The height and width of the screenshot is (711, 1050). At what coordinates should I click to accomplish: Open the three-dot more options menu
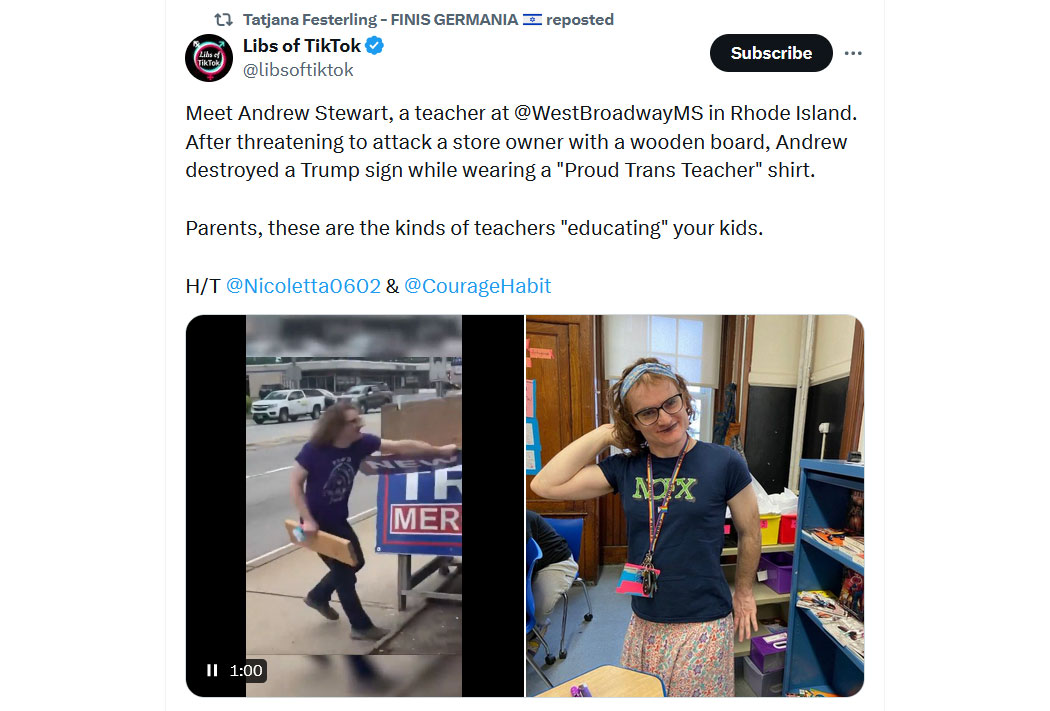pos(852,53)
